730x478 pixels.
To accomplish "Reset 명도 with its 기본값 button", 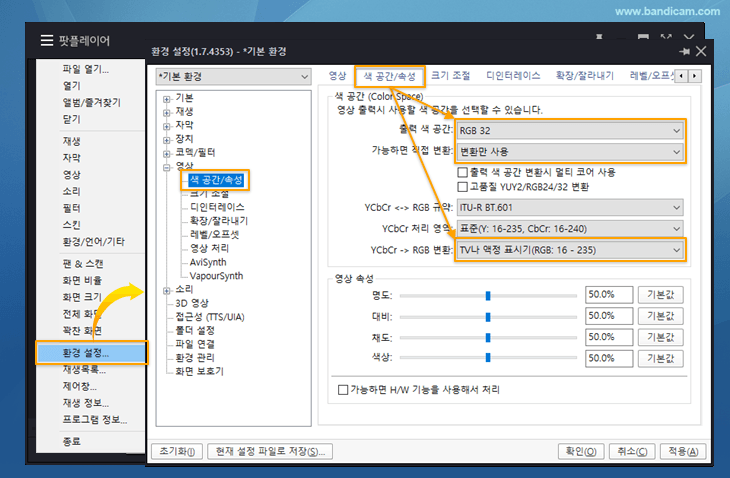I will [x=660, y=295].
